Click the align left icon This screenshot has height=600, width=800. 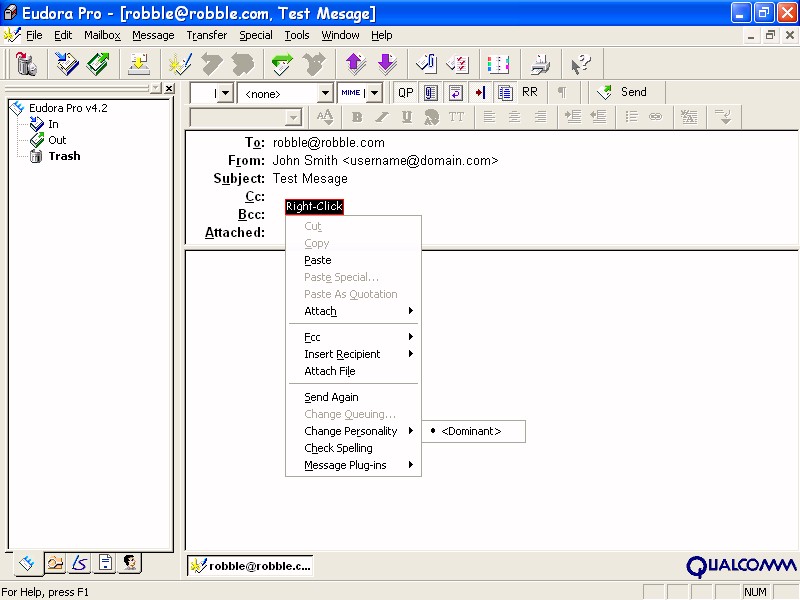click(x=489, y=117)
